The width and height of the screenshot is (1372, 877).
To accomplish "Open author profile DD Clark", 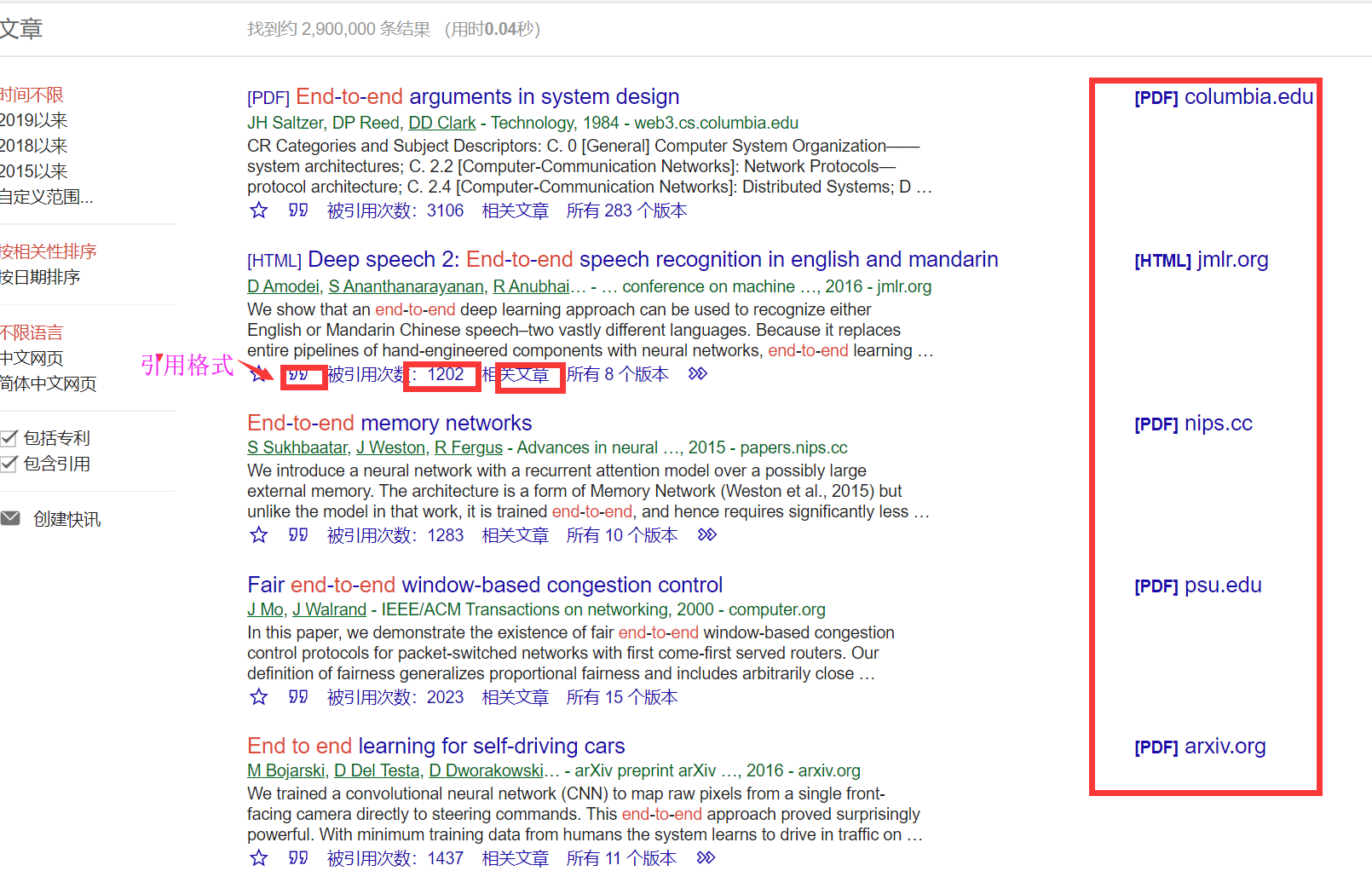I will click(442, 123).
